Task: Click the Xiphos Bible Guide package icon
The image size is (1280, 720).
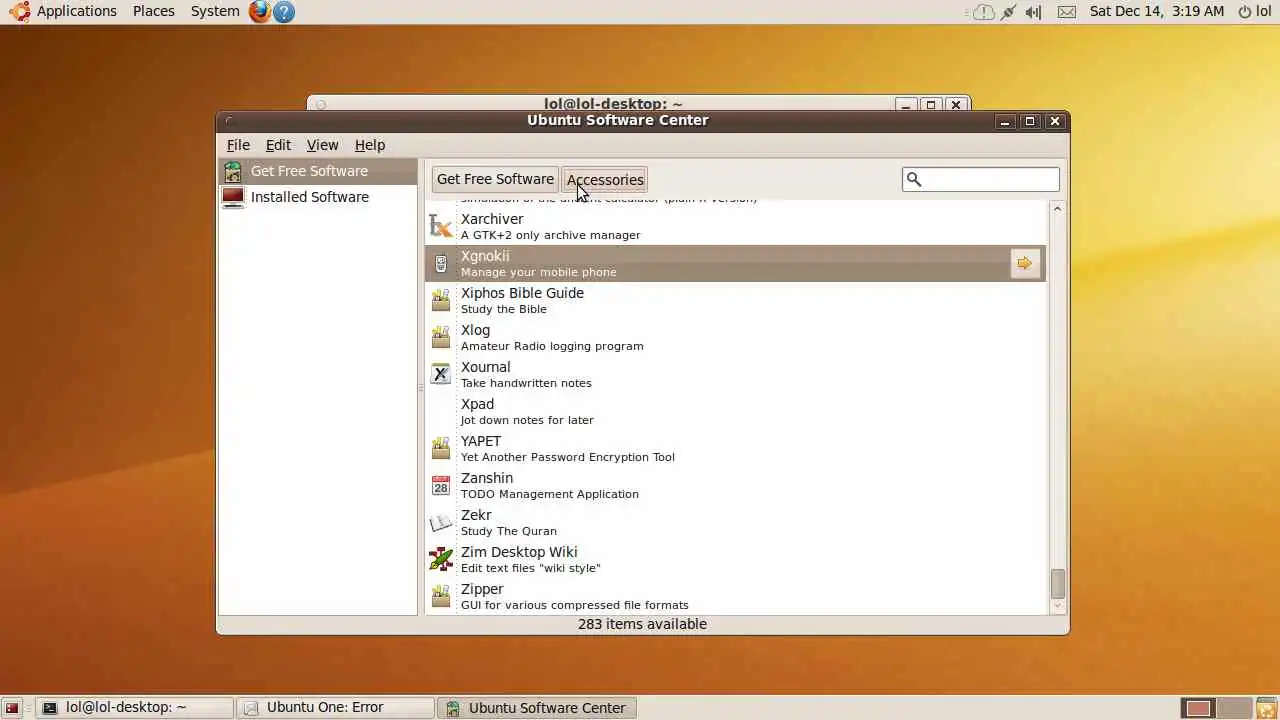Action: tap(440, 300)
